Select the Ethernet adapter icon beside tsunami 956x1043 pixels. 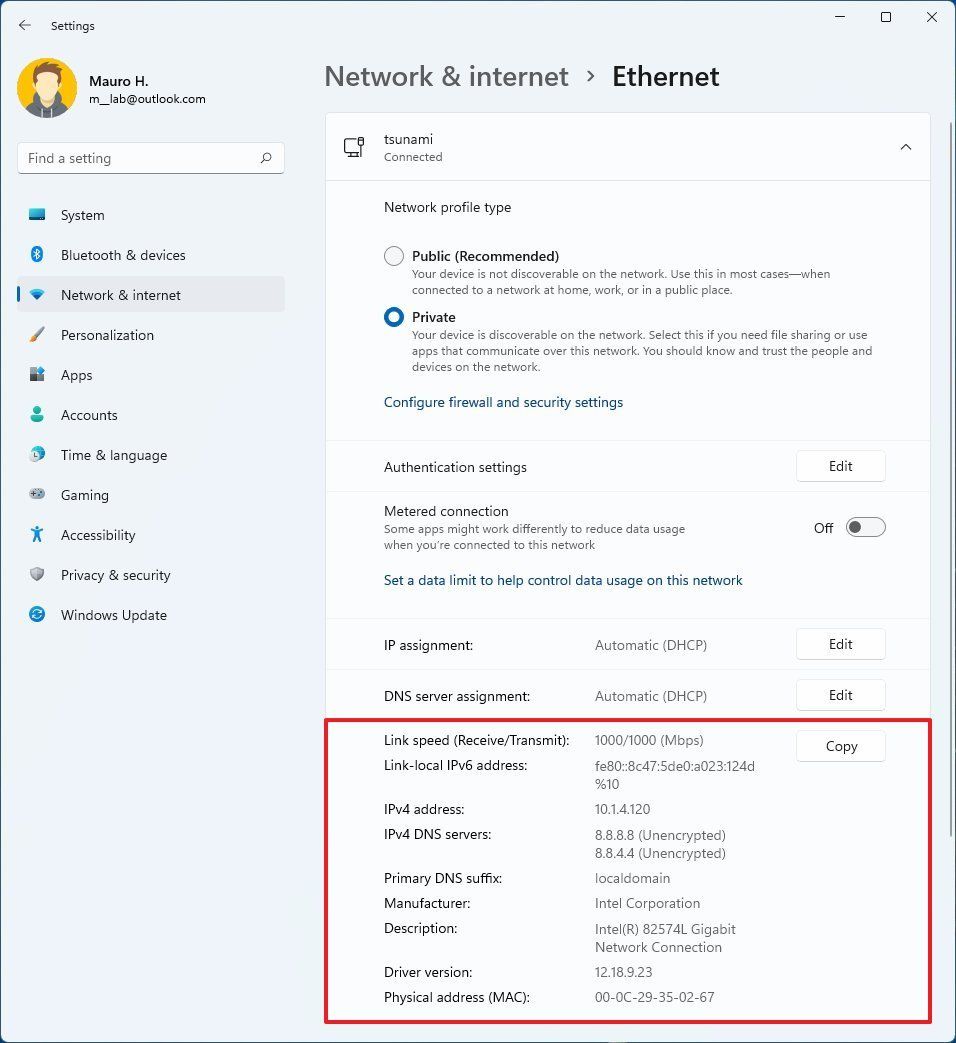[x=353, y=146]
